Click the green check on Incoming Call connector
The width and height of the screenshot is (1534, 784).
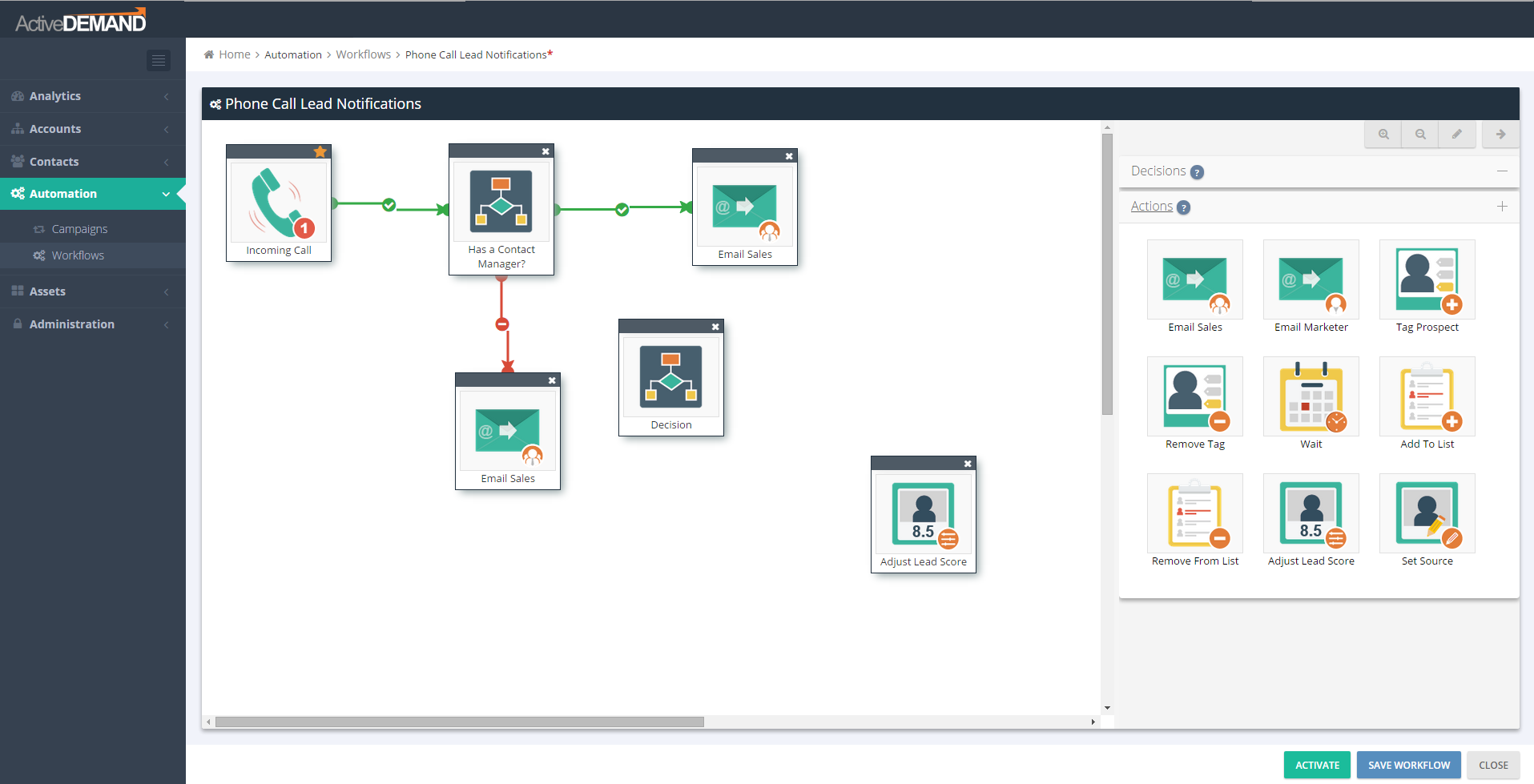(x=389, y=205)
